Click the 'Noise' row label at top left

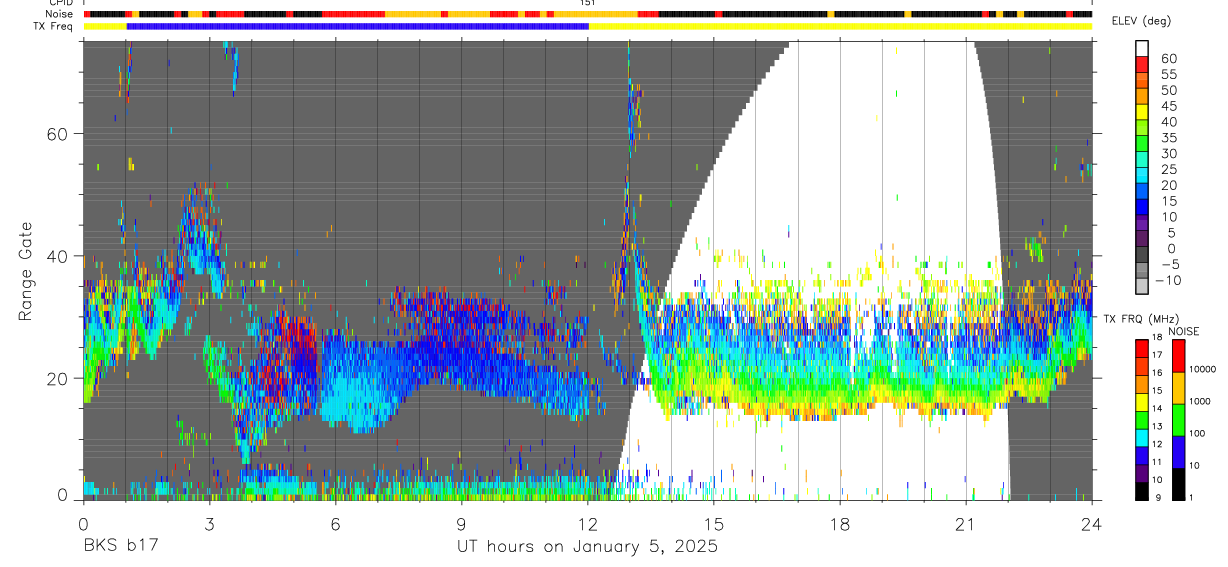tap(60, 14)
